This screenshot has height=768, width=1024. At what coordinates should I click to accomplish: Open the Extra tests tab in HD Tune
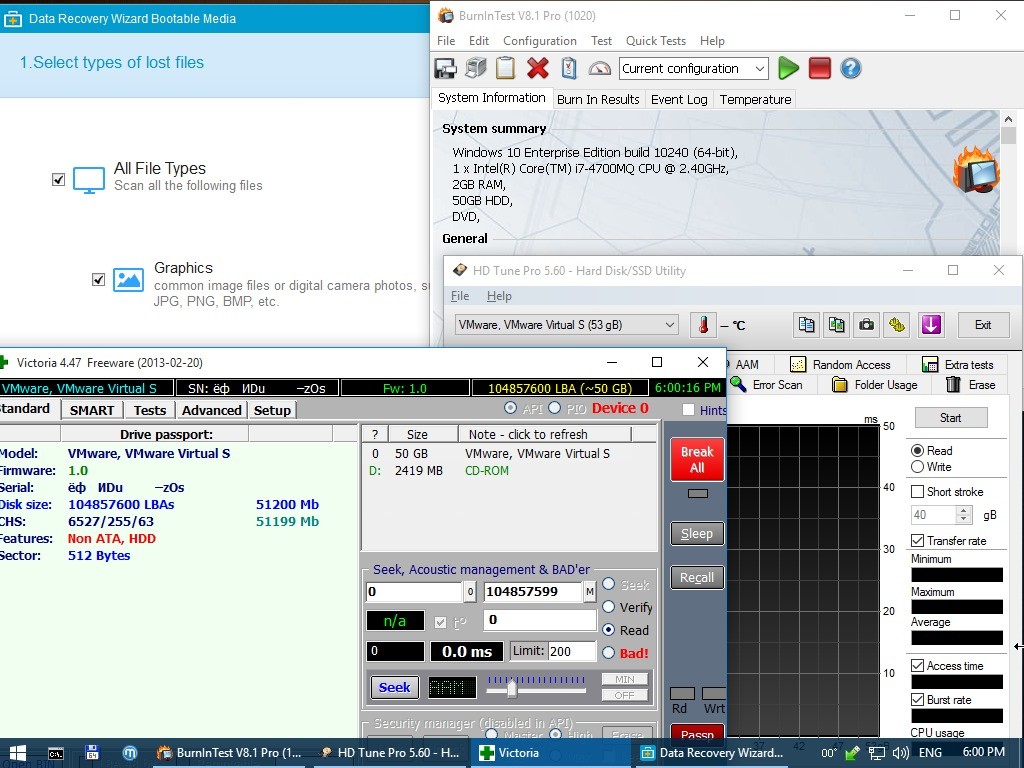pyautogui.click(x=957, y=364)
